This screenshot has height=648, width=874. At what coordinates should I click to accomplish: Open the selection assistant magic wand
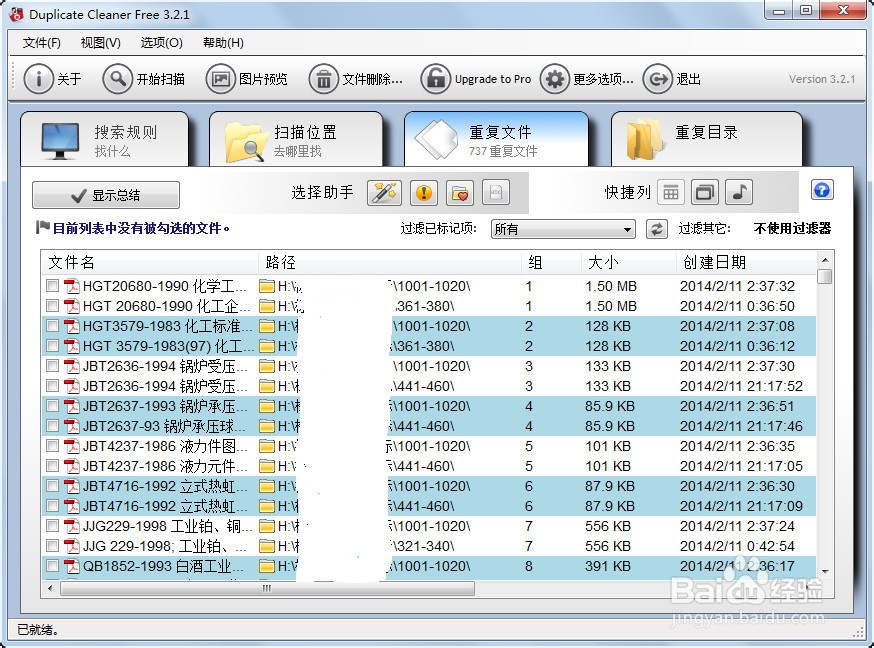pyautogui.click(x=385, y=193)
